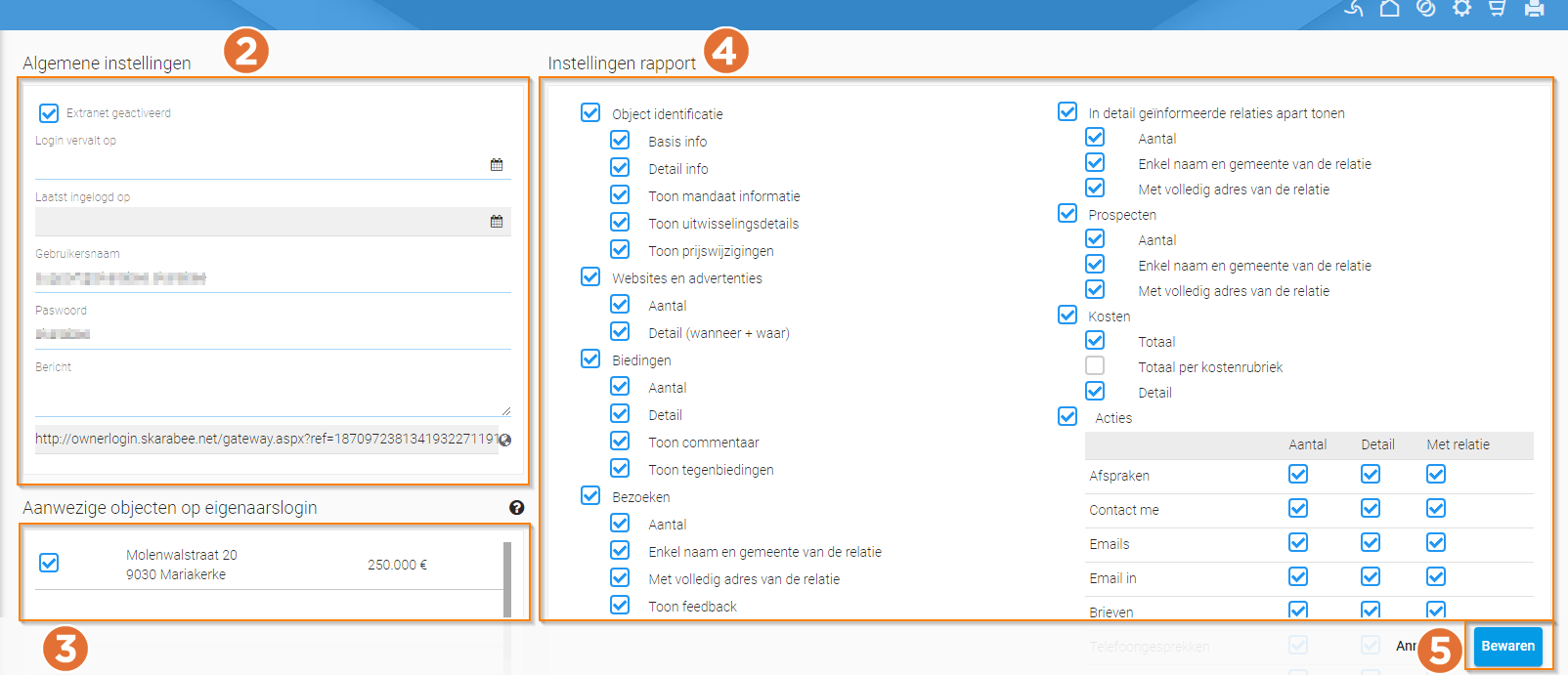The image size is (1568, 675).
Task: Open calendar icon for Laatst ingelogd op
Action: click(497, 222)
